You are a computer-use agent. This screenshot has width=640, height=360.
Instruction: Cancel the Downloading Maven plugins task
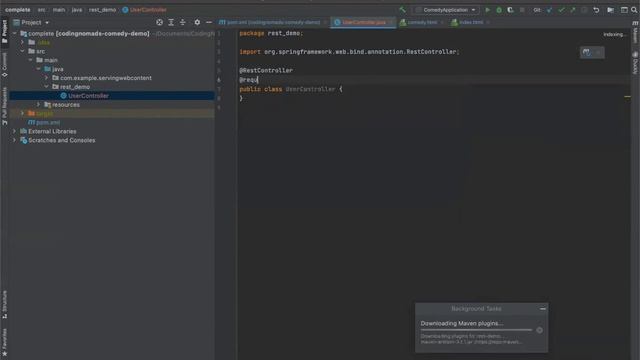[539, 330]
